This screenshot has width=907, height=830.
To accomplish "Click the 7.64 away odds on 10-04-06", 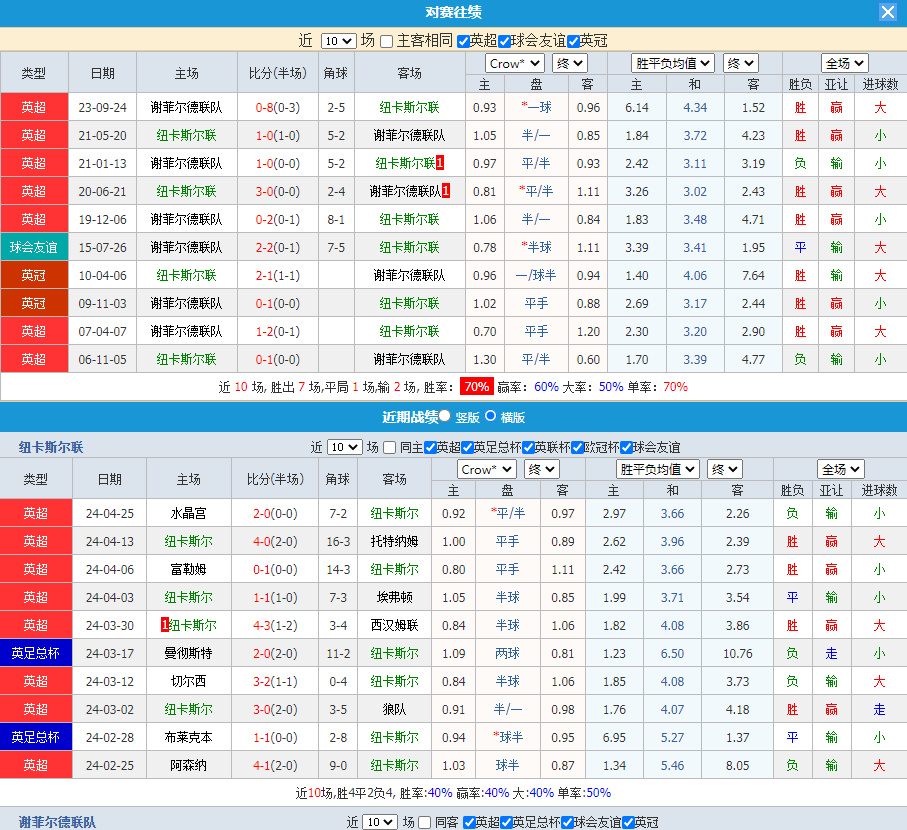I will coord(753,275).
